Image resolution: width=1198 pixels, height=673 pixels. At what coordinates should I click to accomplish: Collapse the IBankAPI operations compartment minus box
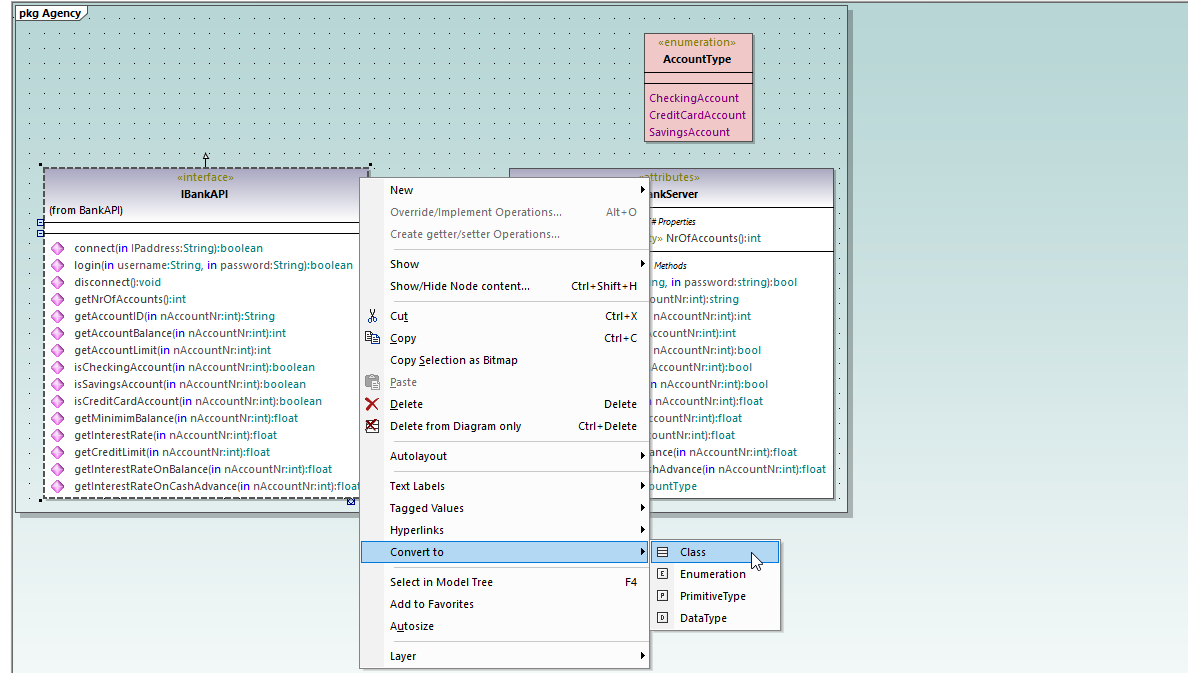click(40, 233)
